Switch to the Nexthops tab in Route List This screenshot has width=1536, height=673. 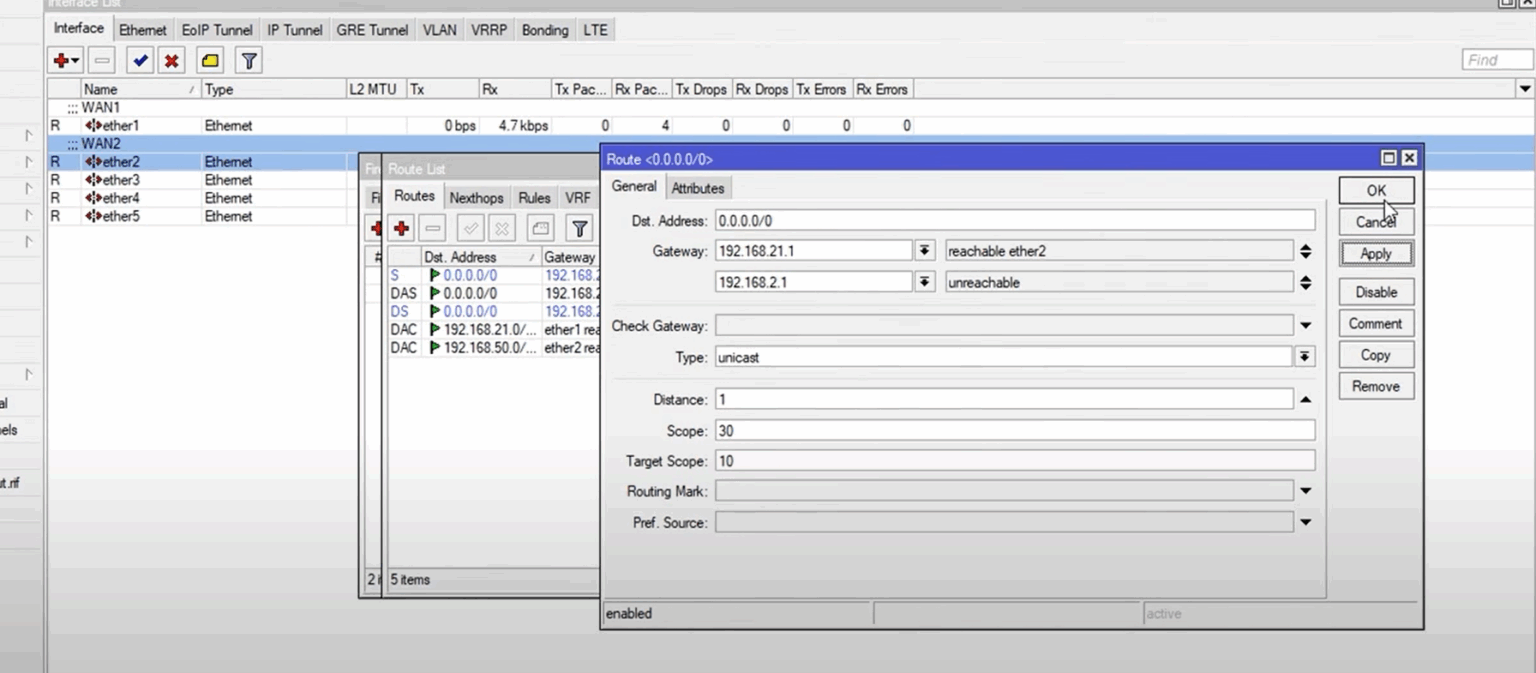[x=476, y=198]
